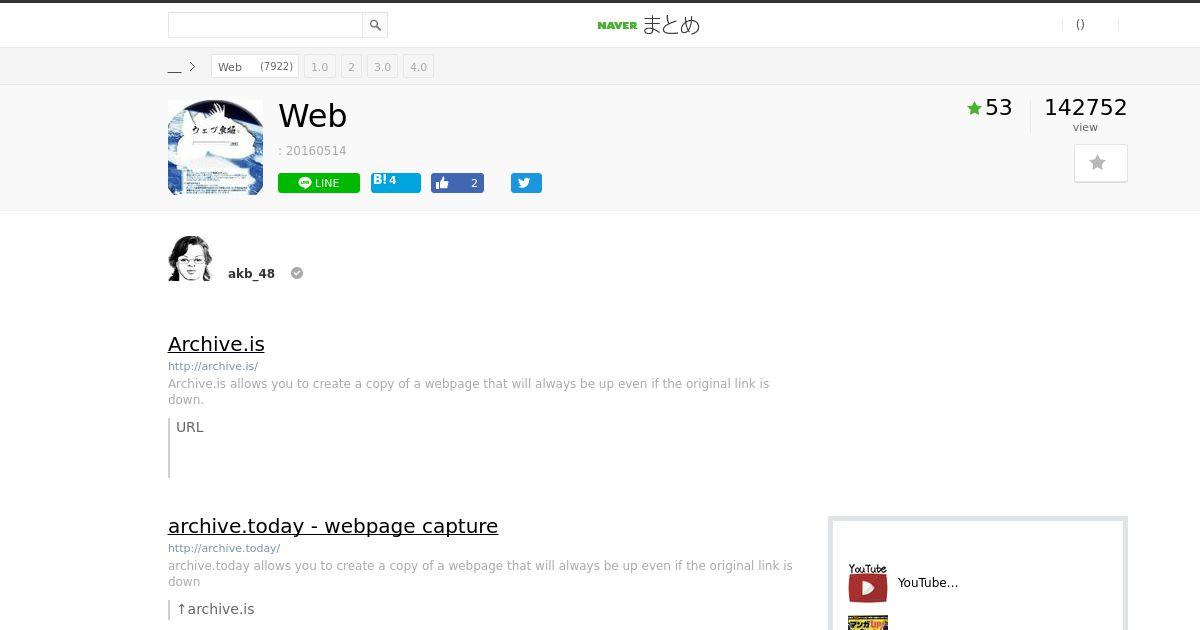
Task: Click the YouTube icon in sidebar
Action: pyautogui.click(x=867, y=583)
